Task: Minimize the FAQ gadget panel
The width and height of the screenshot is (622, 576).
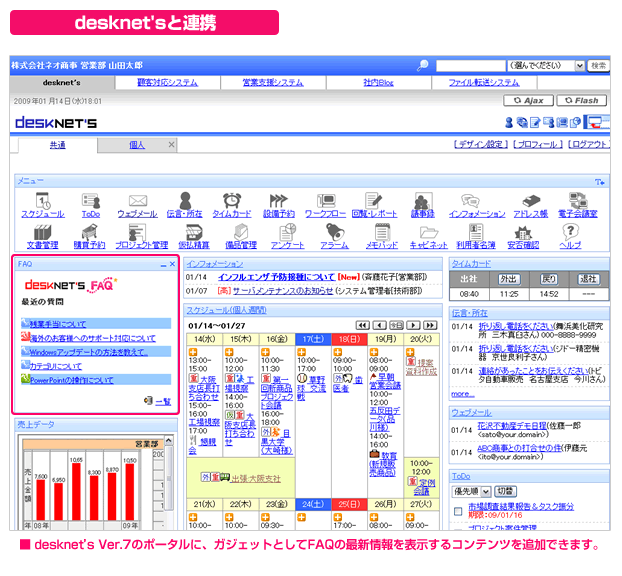Action: [163, 265]
